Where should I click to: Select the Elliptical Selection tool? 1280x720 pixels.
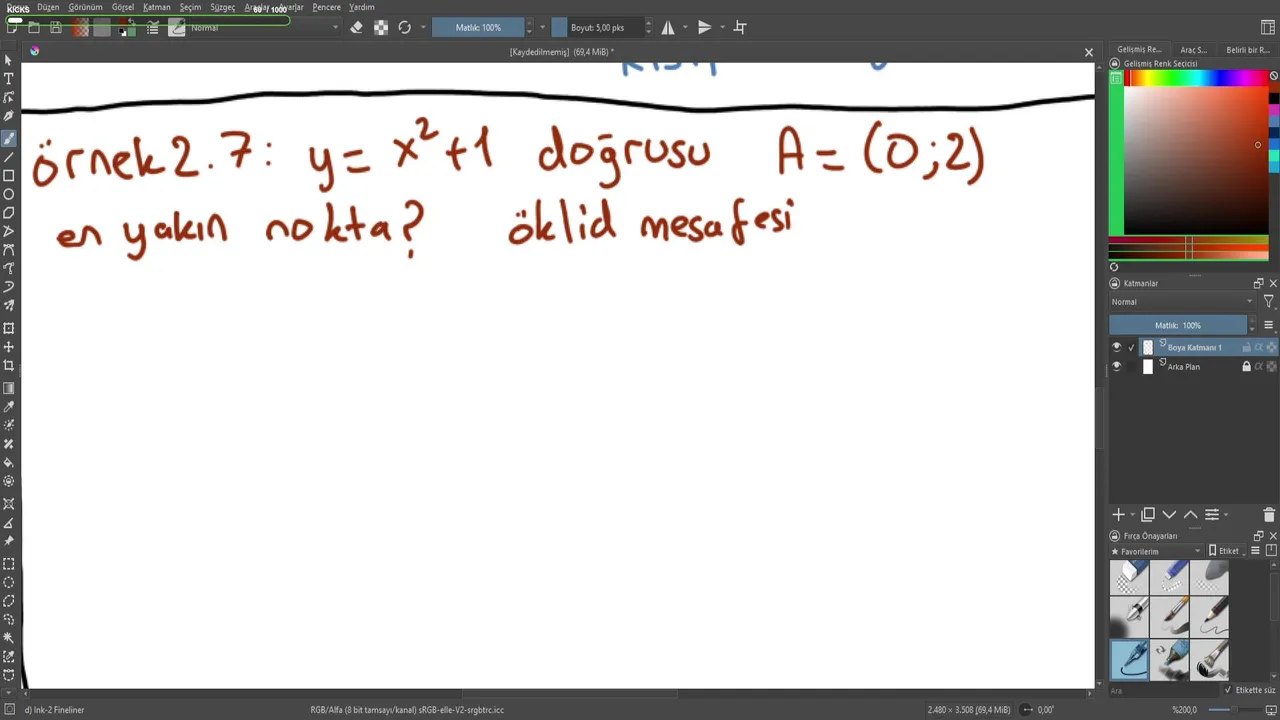(9, 582)
